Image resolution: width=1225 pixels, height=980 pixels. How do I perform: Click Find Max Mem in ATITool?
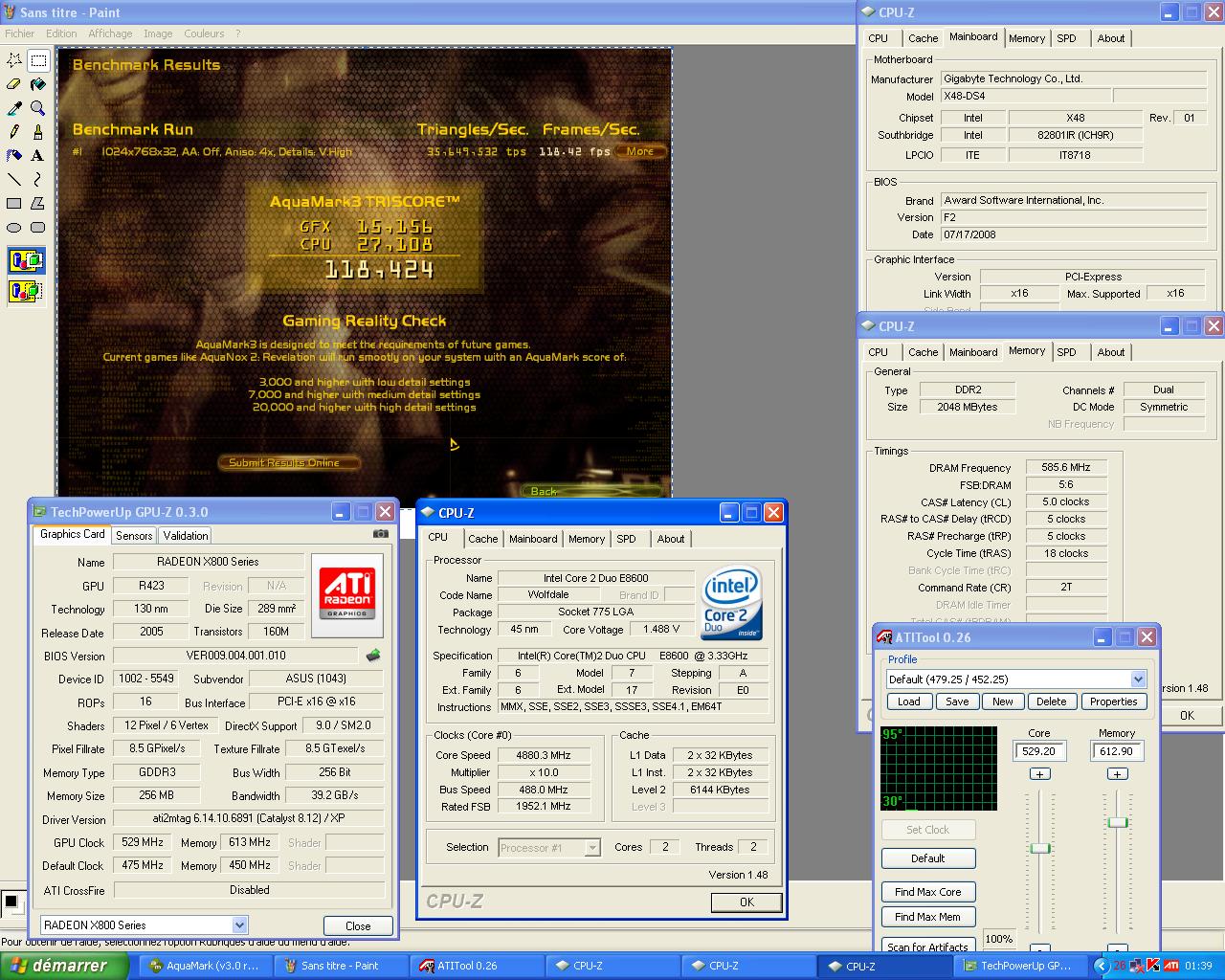[927, 917]
